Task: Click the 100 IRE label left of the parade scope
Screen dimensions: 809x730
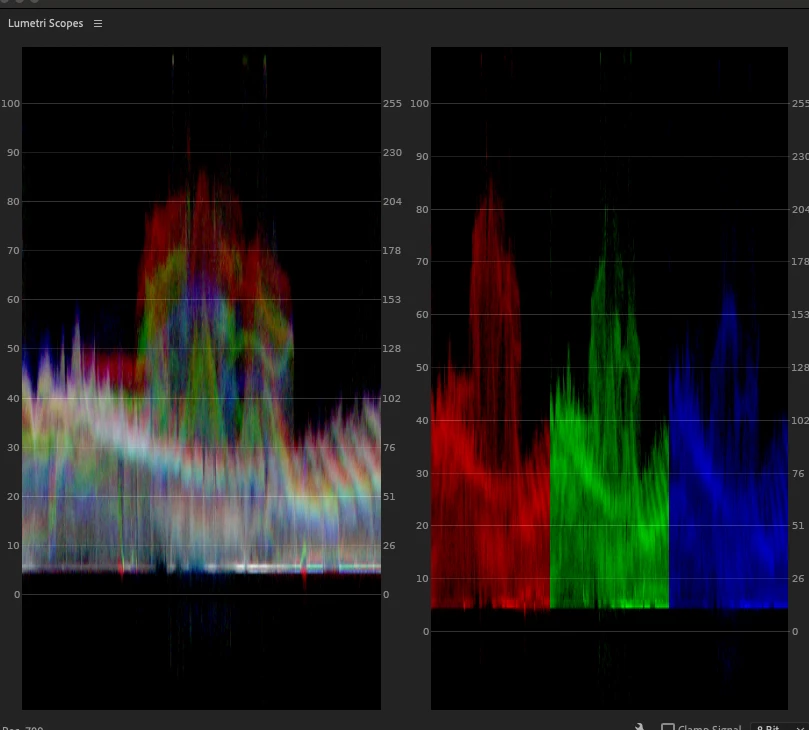Action: click(x=419, y=104)
